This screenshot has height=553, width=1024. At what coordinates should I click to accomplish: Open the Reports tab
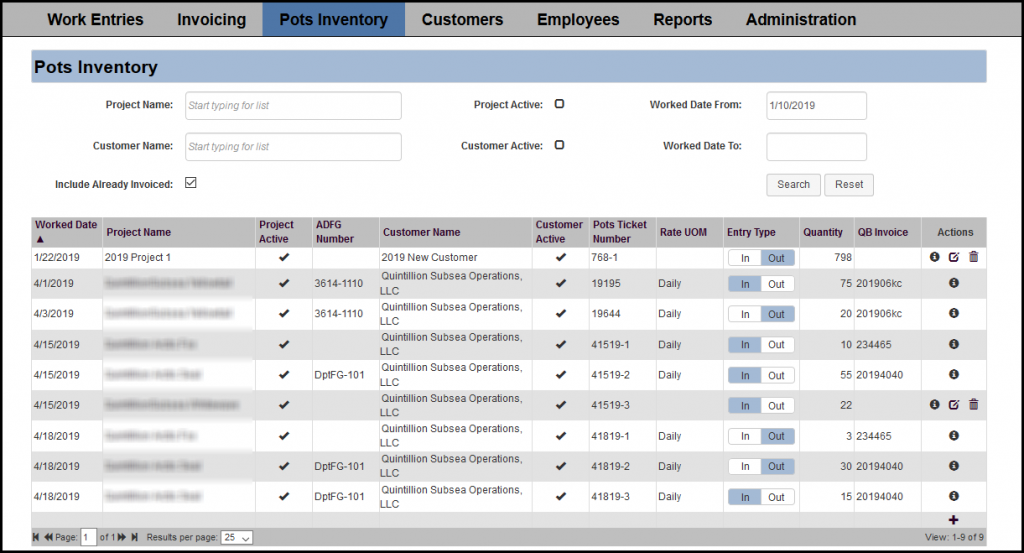(x=682, y=20)
